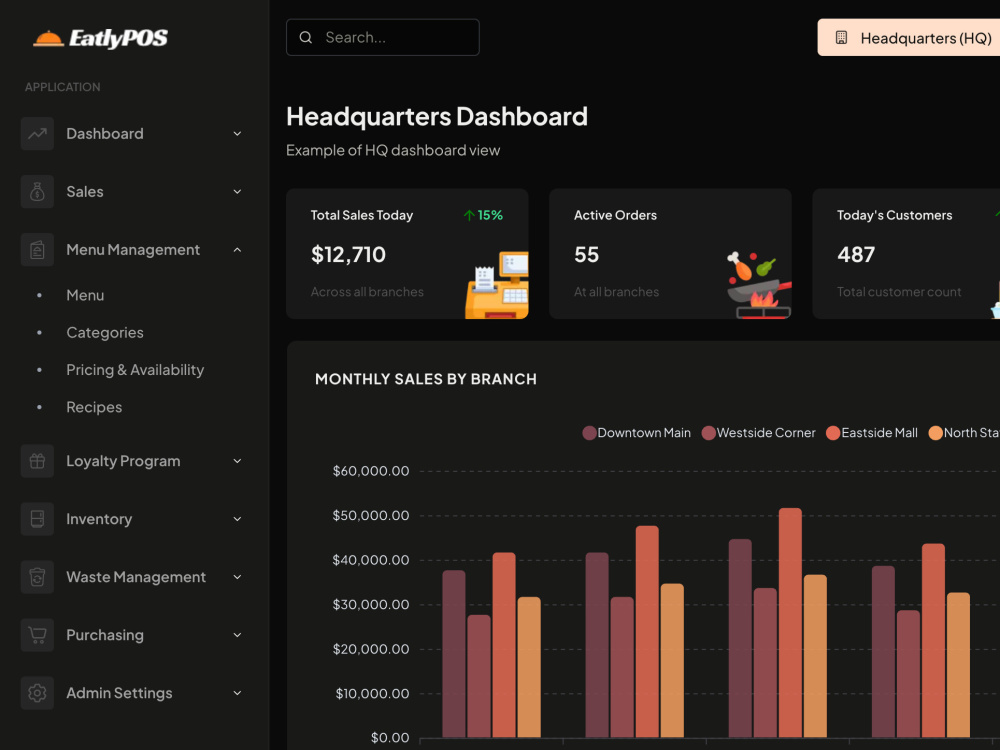This screenshot has width=1000, height=750.
Task: Select the Waste Management label
Action: (x=136, y=577)
